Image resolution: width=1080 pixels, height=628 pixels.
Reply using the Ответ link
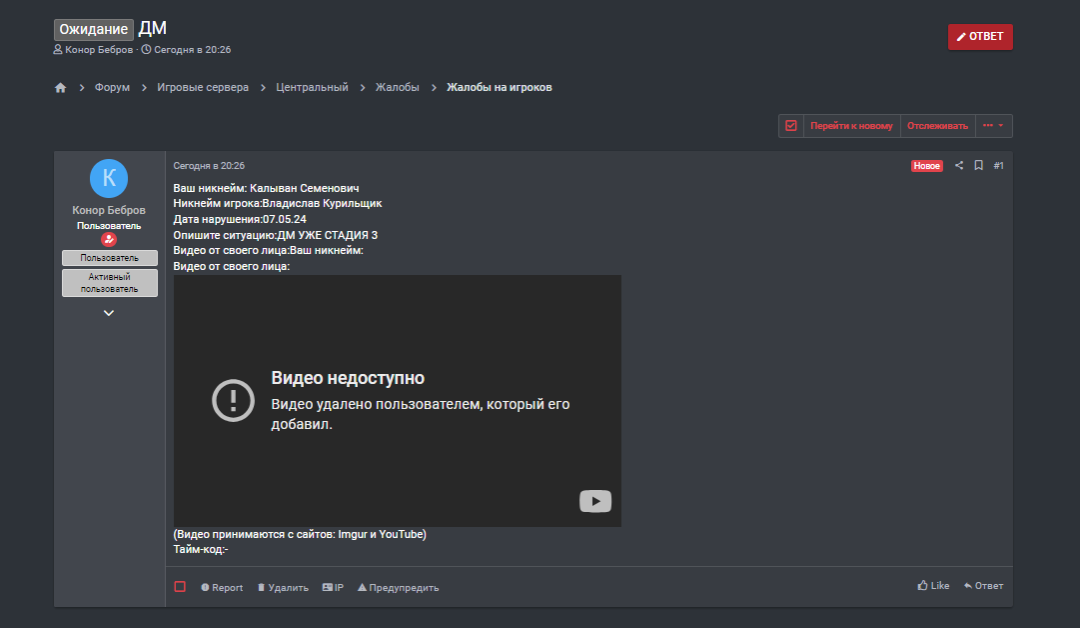click(984, 585)
